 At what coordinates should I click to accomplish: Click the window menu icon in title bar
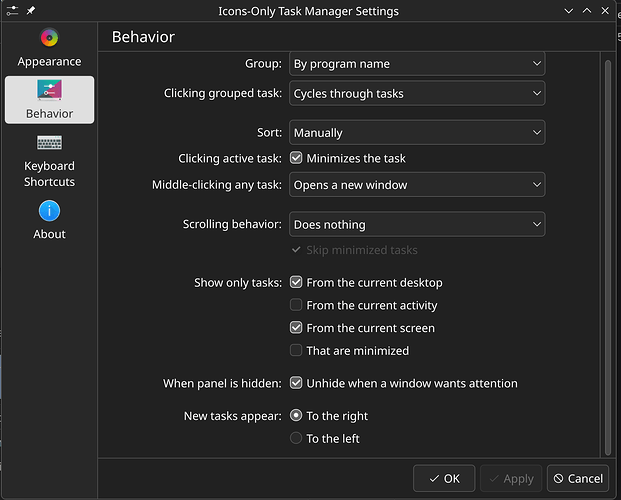11,11
